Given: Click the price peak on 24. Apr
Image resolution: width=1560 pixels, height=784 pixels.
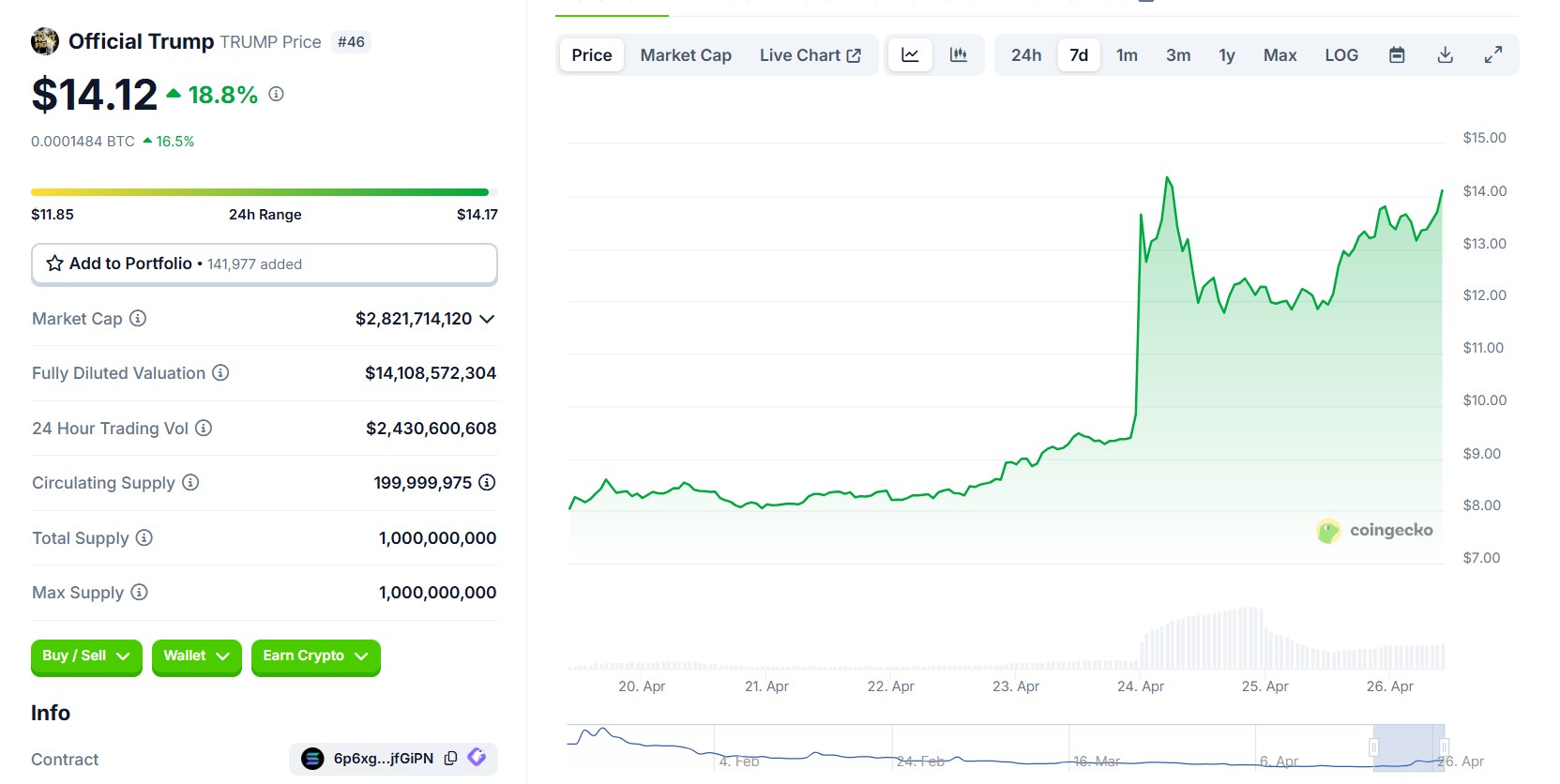Looking at the screenshot, I should point(1168,178).
